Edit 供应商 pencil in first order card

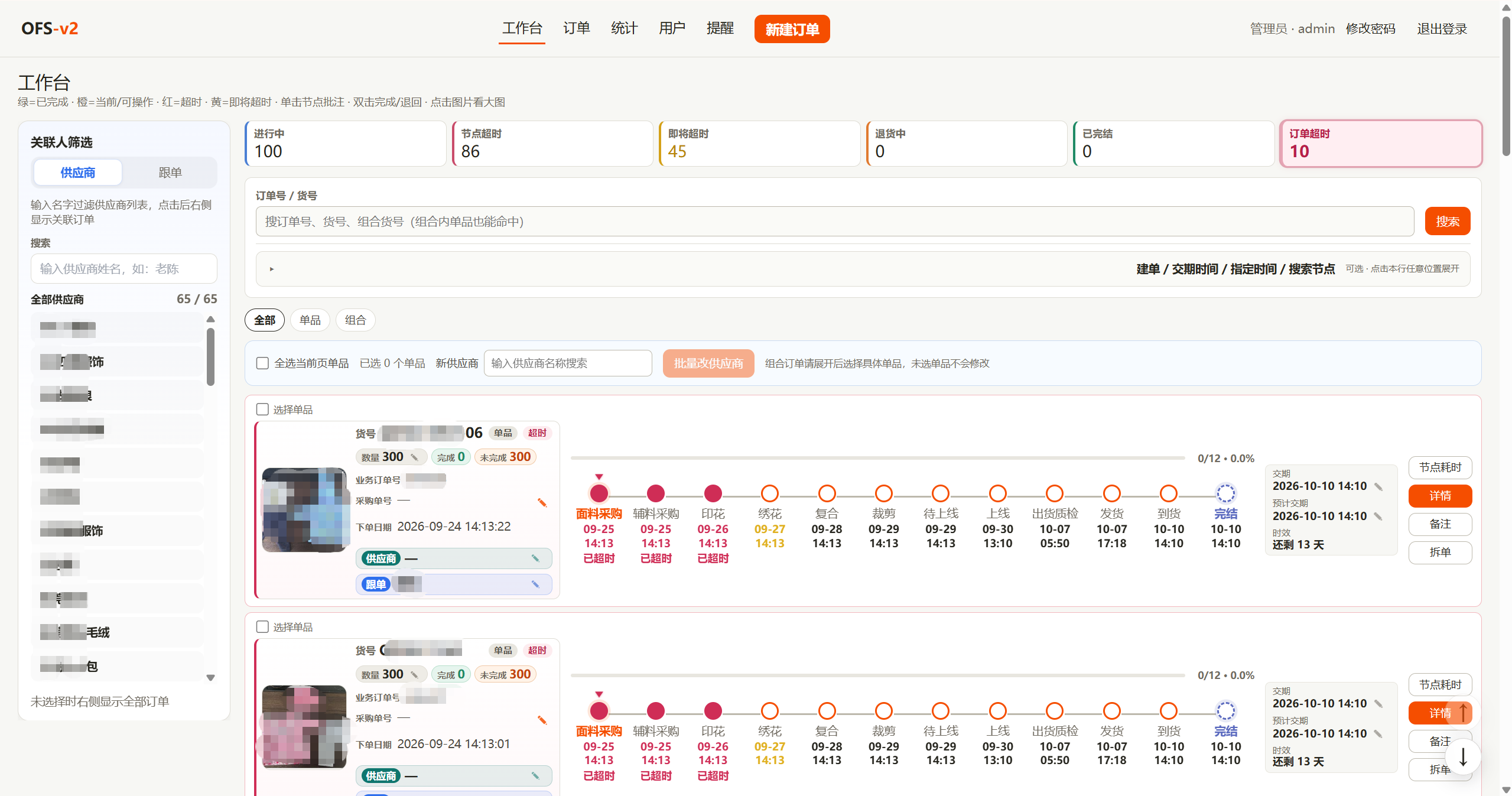pos(535,558)
